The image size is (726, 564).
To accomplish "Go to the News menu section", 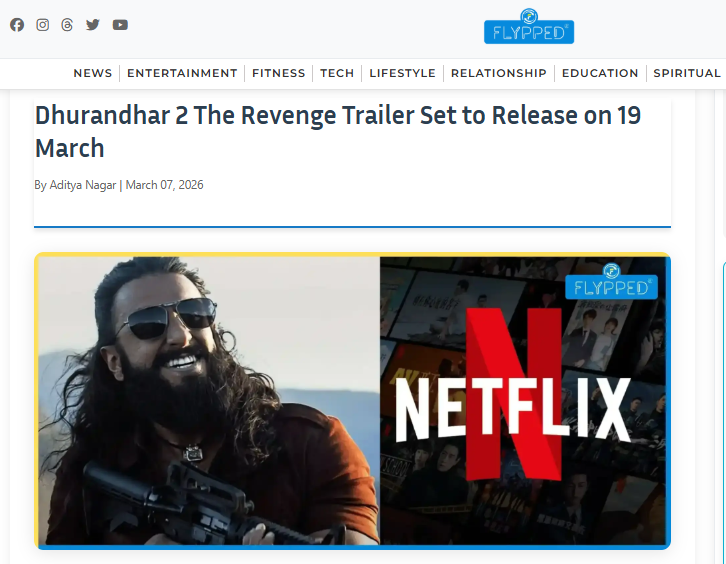I will (x=93, y=73).
